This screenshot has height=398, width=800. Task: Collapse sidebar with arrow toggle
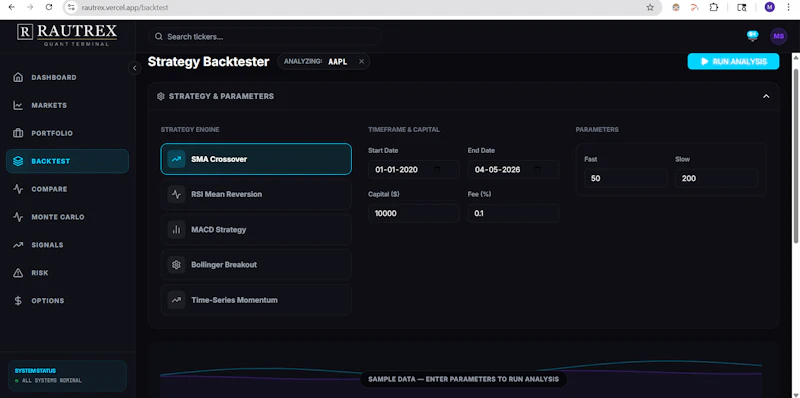(x=135, y=68)
